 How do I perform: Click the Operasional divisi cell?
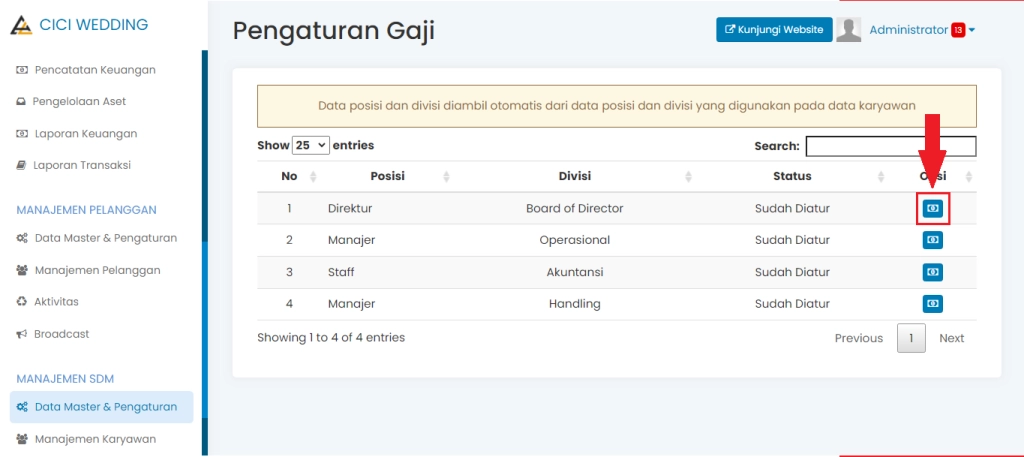(x=575, y=240)
